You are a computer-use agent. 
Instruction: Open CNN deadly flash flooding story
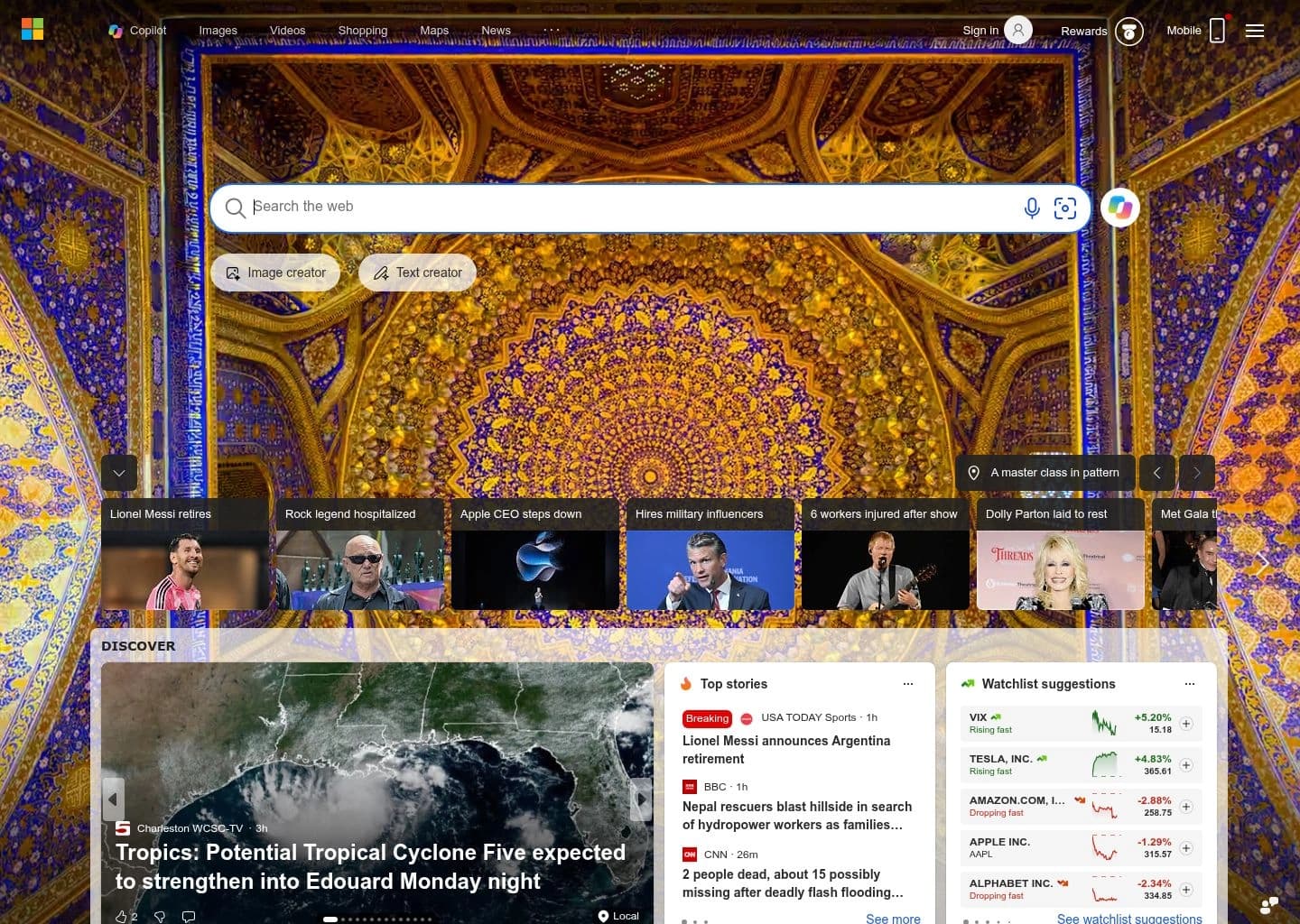[794, 883]
